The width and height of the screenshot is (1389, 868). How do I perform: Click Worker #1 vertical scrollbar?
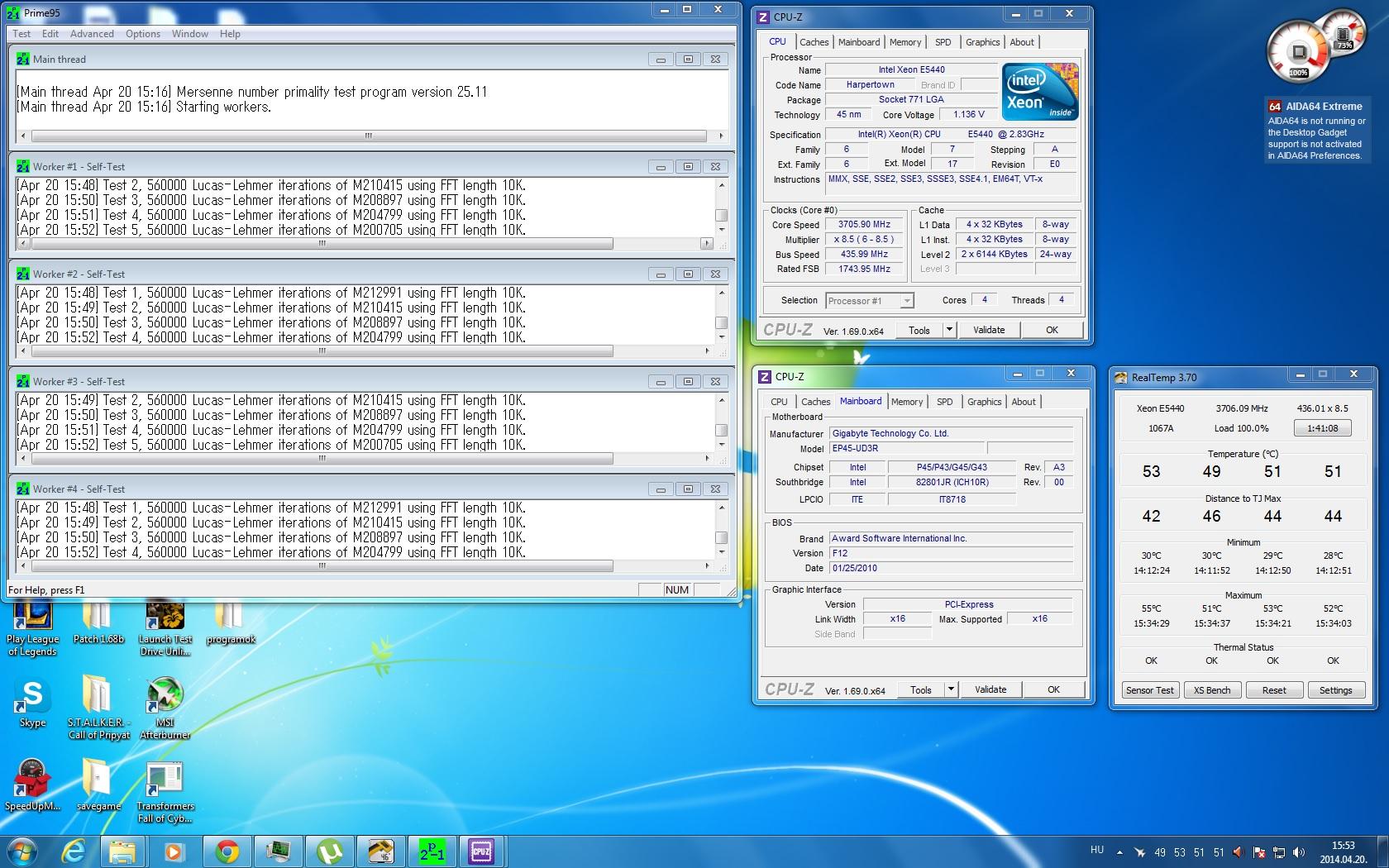click(722, 207)
